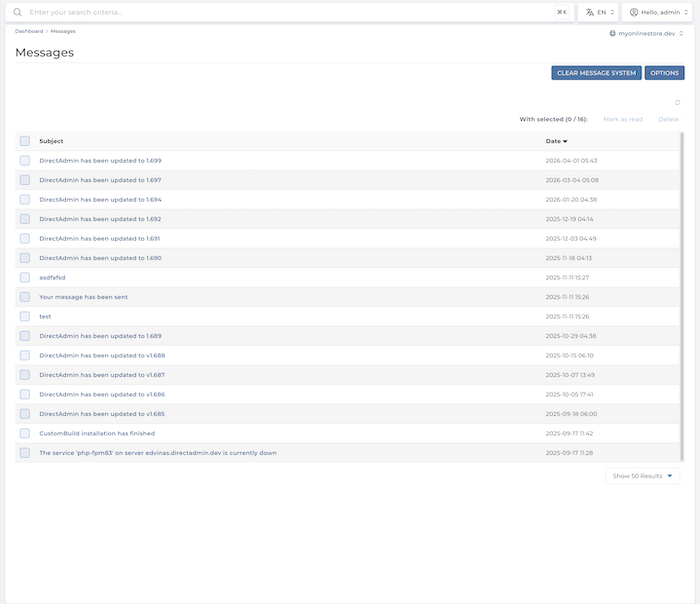Click the Options button
Viewport: 700px width, 604px height.
[664, 73]
